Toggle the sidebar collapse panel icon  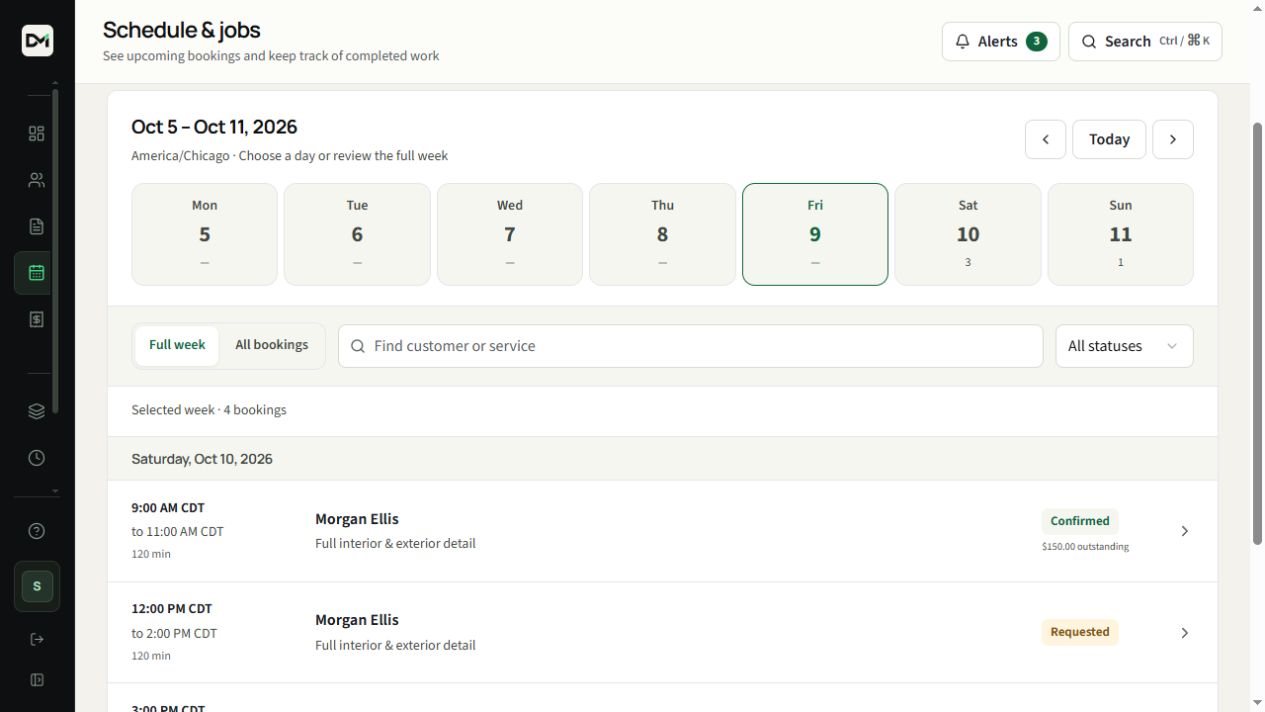tap(37, 680)
